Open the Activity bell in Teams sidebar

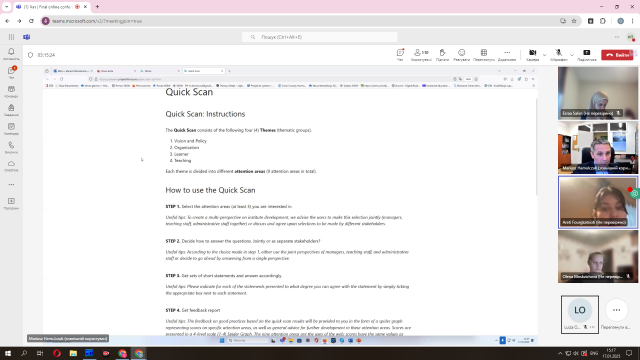(11, 53)
